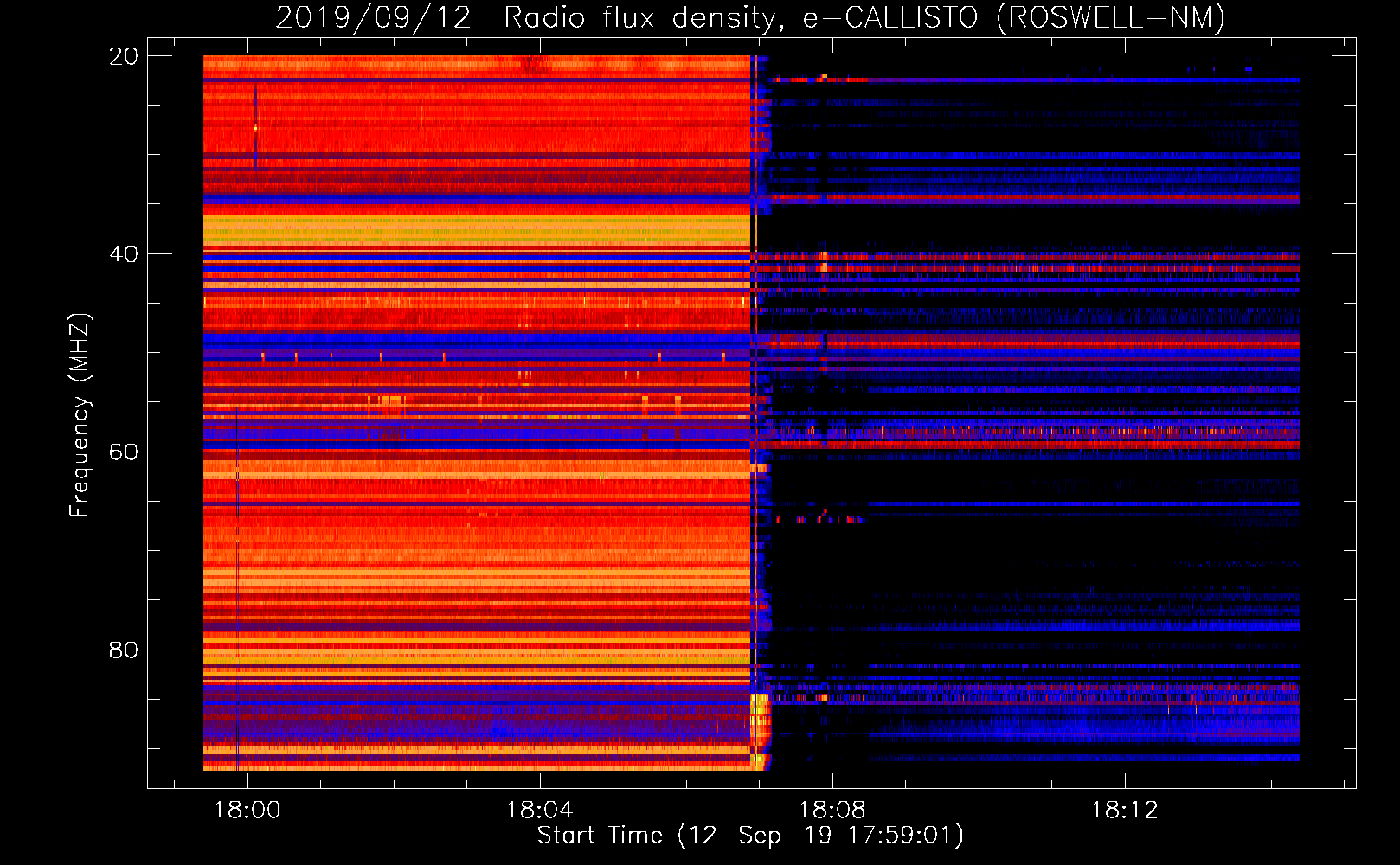Screen dimensions: 1400x865
Task: Click the wide yellow band just above 40 MHz
Action: click(x=477, y=231)
